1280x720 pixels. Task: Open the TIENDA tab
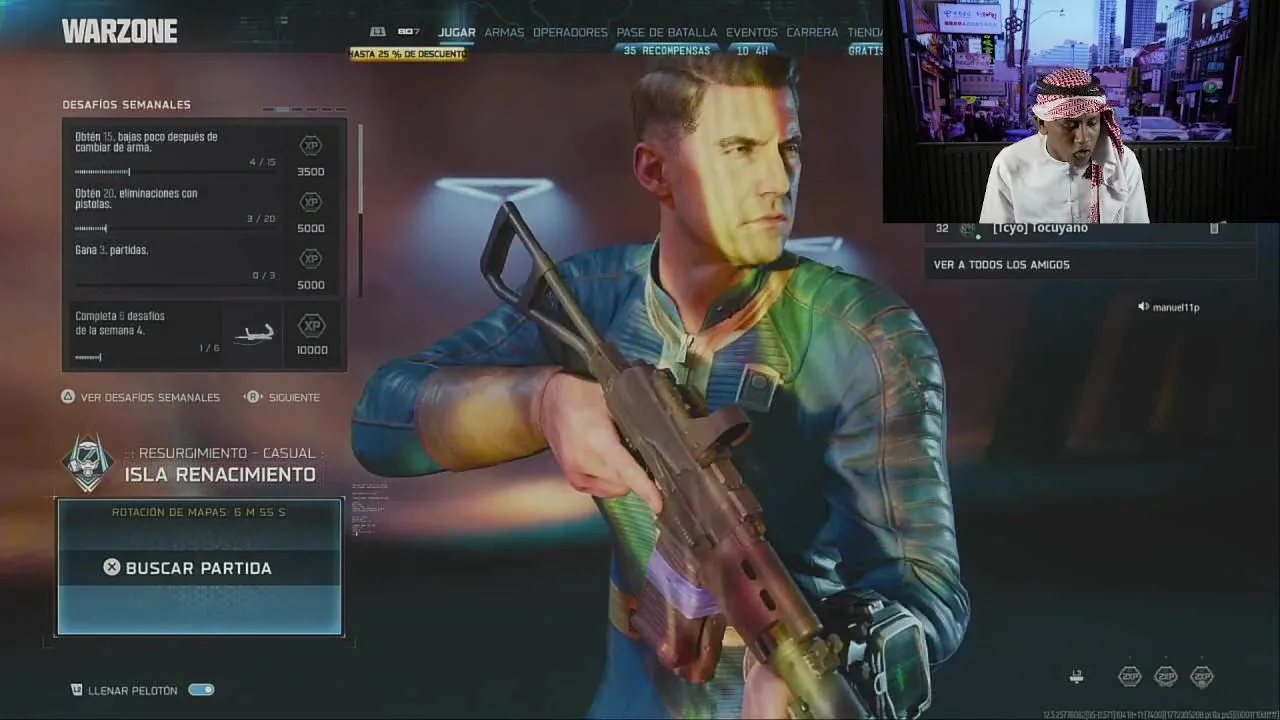(865, 32)
